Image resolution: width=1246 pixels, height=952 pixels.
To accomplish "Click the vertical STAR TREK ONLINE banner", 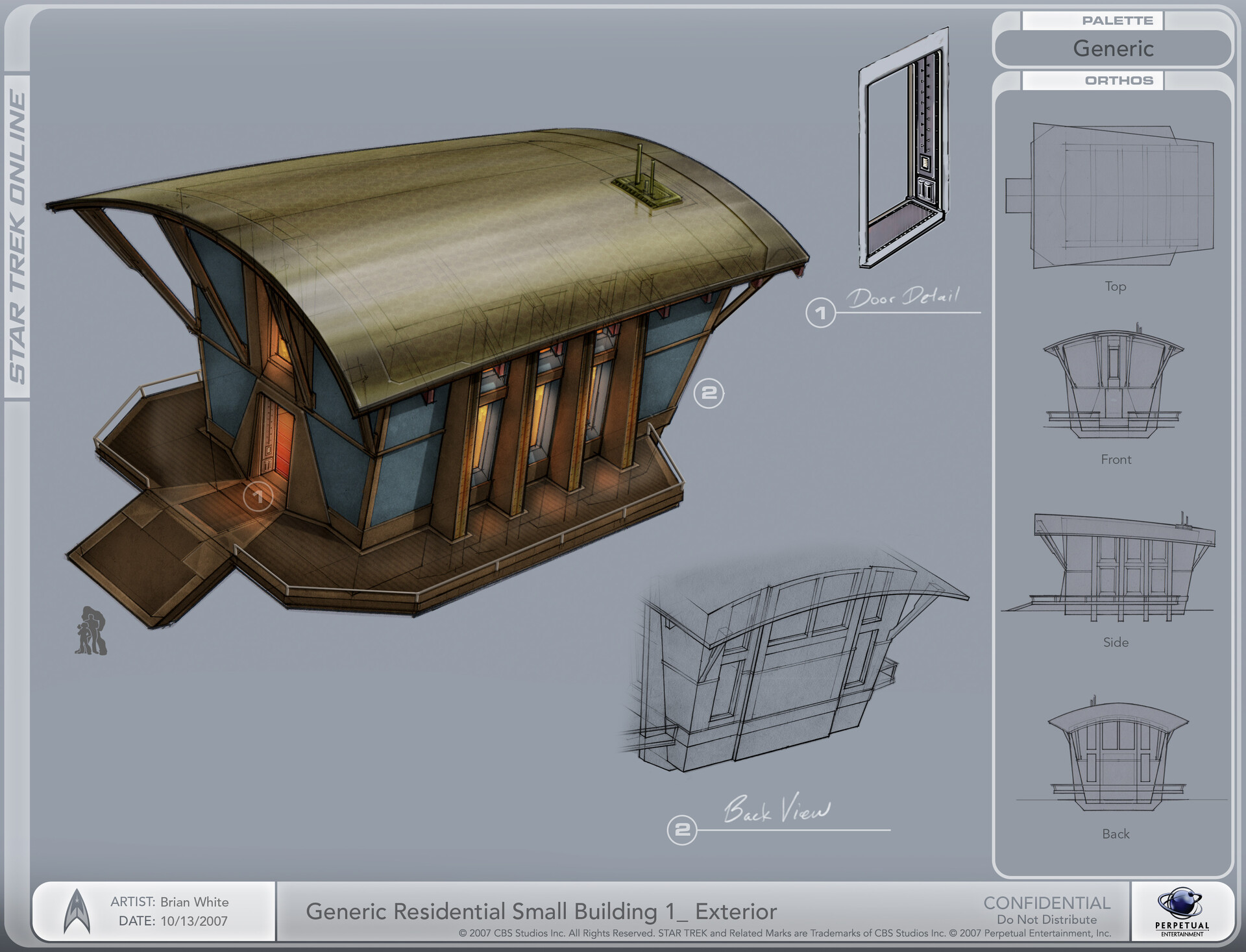I will 18,237.
